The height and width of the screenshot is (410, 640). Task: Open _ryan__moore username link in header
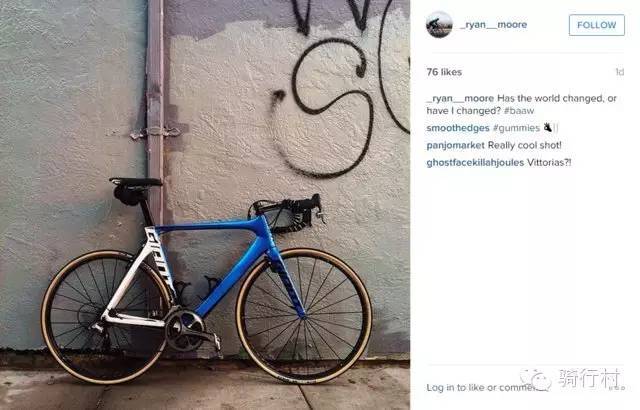(493, 24)
